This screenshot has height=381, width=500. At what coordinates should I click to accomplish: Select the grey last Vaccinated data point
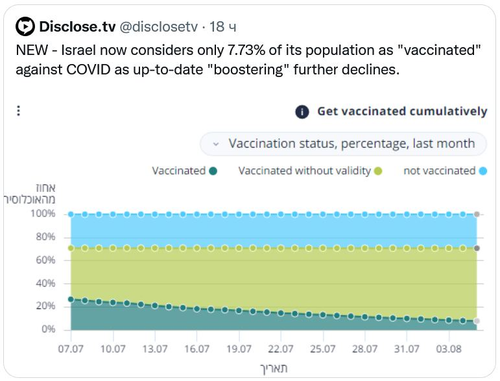[477, 321]
